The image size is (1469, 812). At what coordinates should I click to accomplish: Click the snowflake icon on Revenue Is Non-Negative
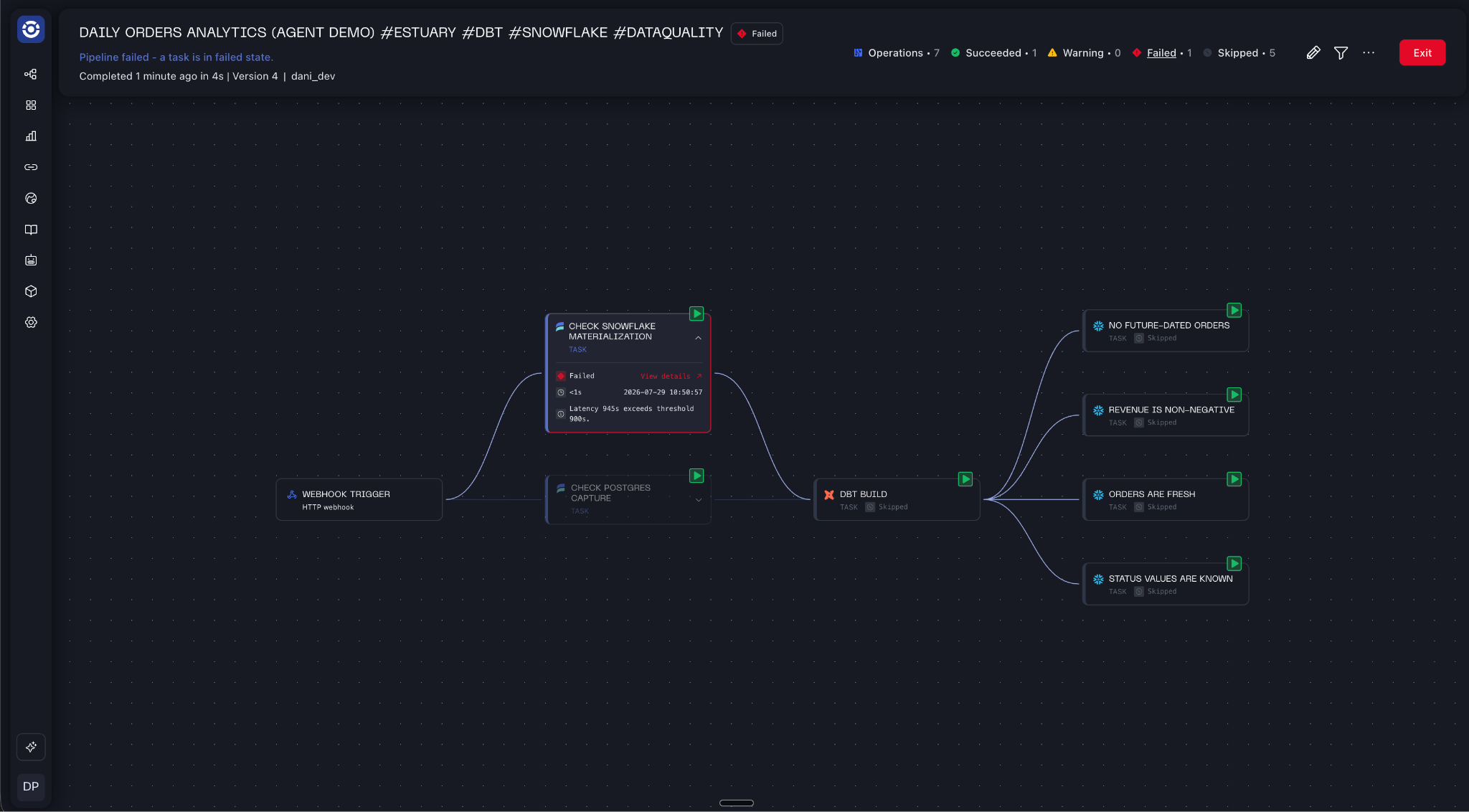pyautogui.click(x=1098, y=410)
